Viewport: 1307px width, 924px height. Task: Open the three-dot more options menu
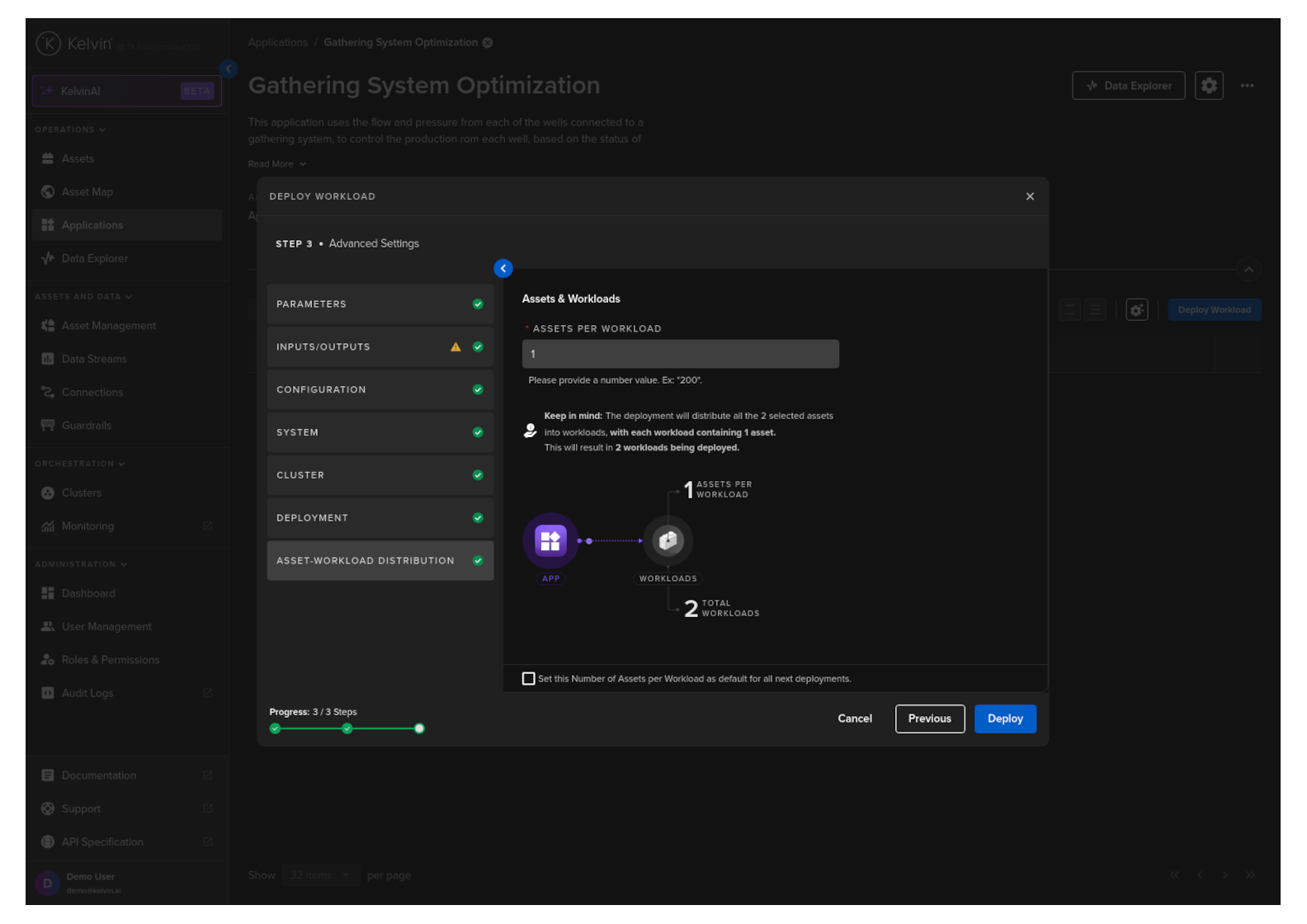[1247, 86]
